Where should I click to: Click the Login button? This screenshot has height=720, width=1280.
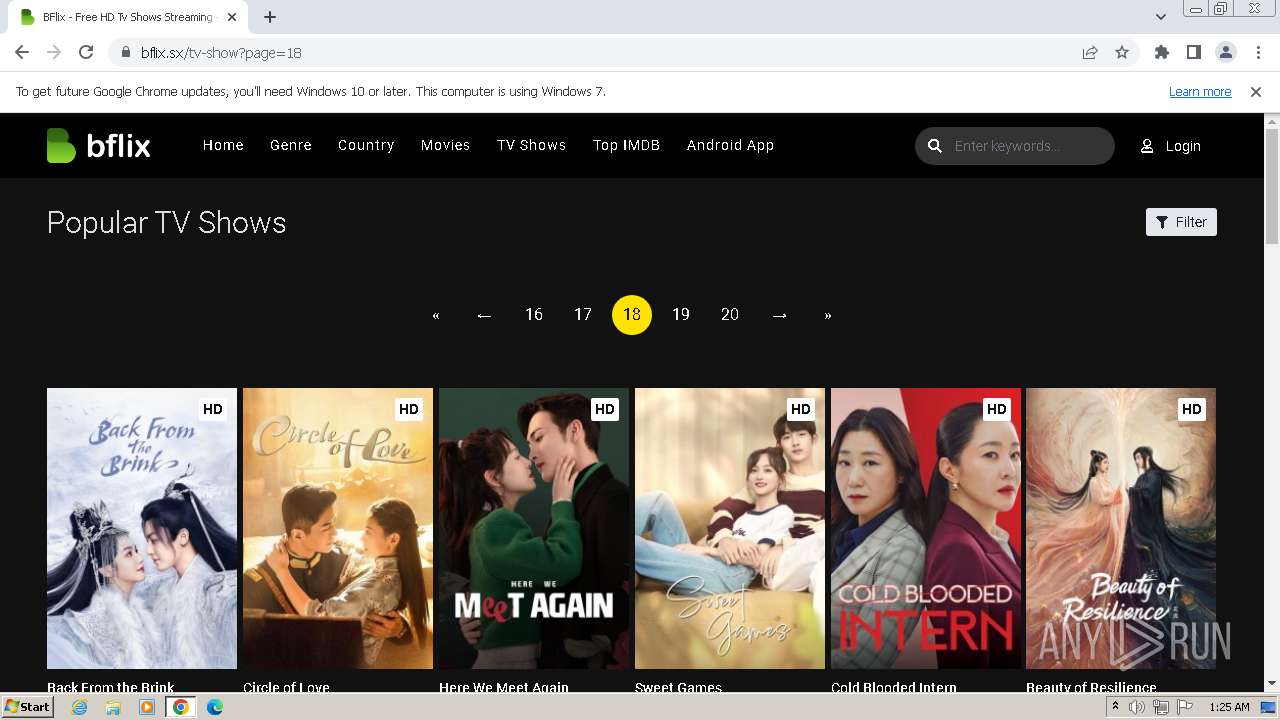(1171, 146)
